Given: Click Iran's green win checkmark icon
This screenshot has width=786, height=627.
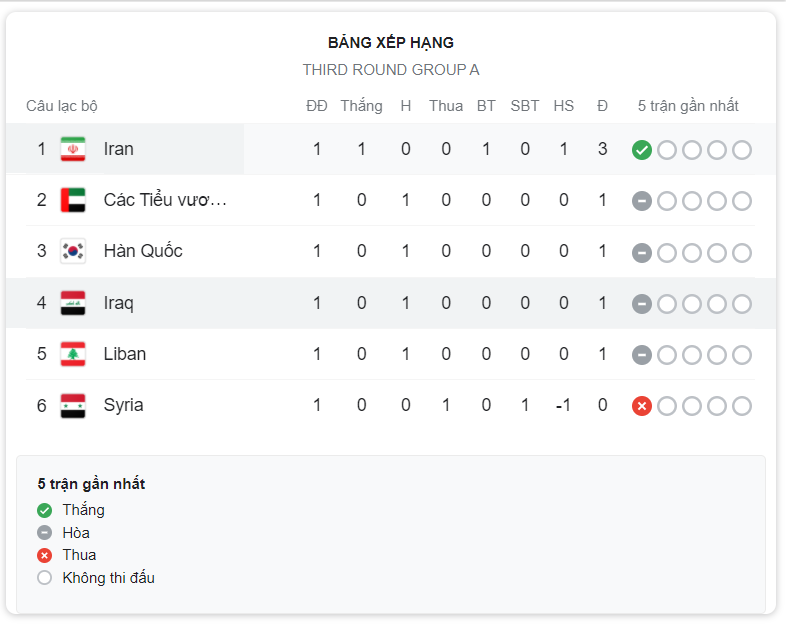Looking at the screenshot, I should point(642,150).
